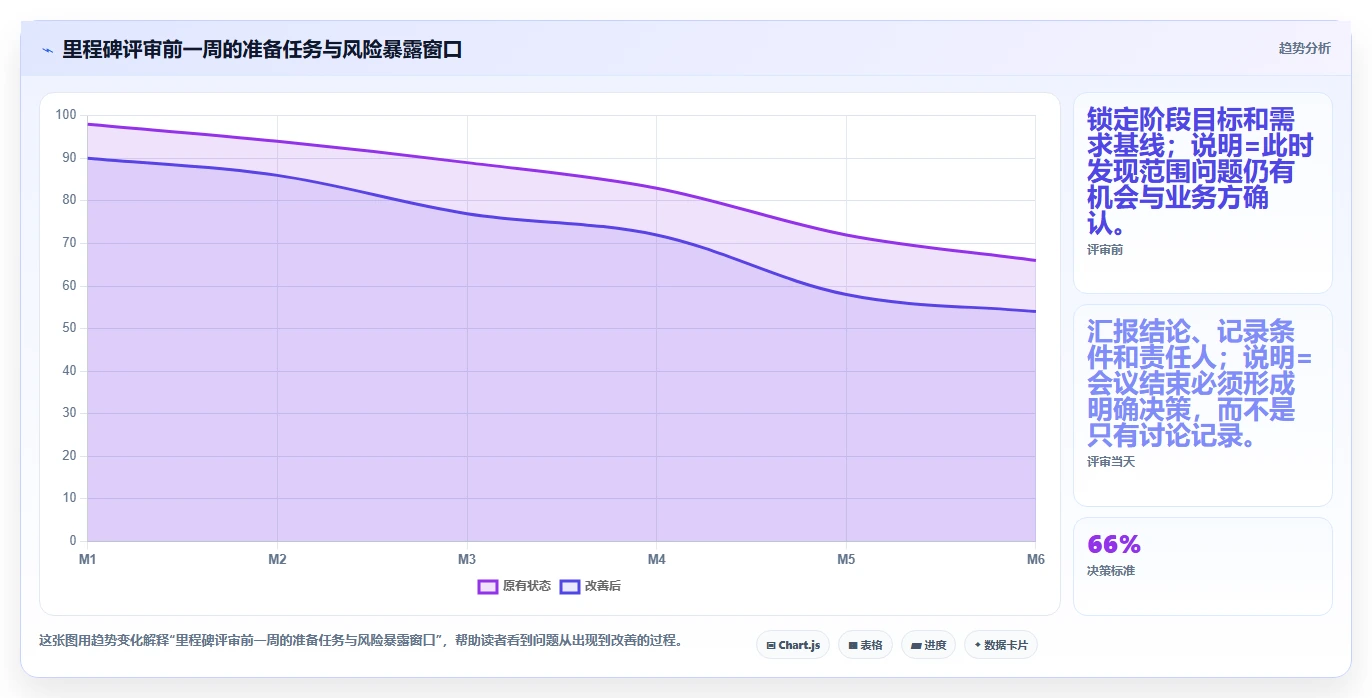Click the M3 x-axis label
Image resolution: width=1372 pixels, height=698 pixels.
467,559
